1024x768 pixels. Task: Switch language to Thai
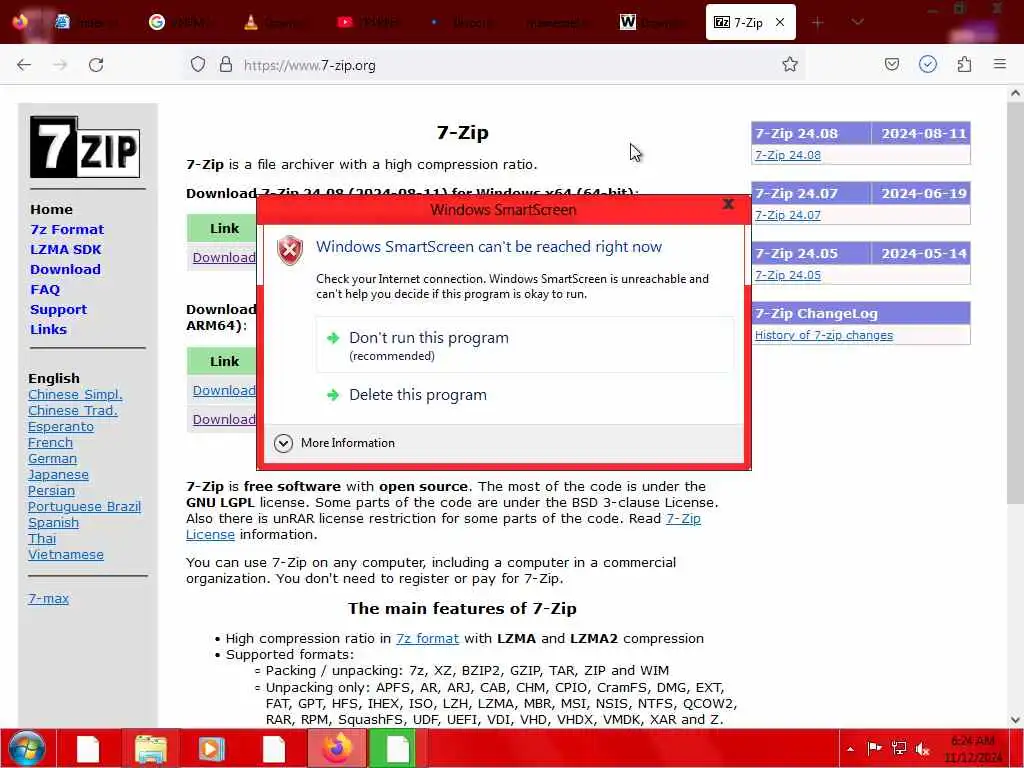point(42,539)
